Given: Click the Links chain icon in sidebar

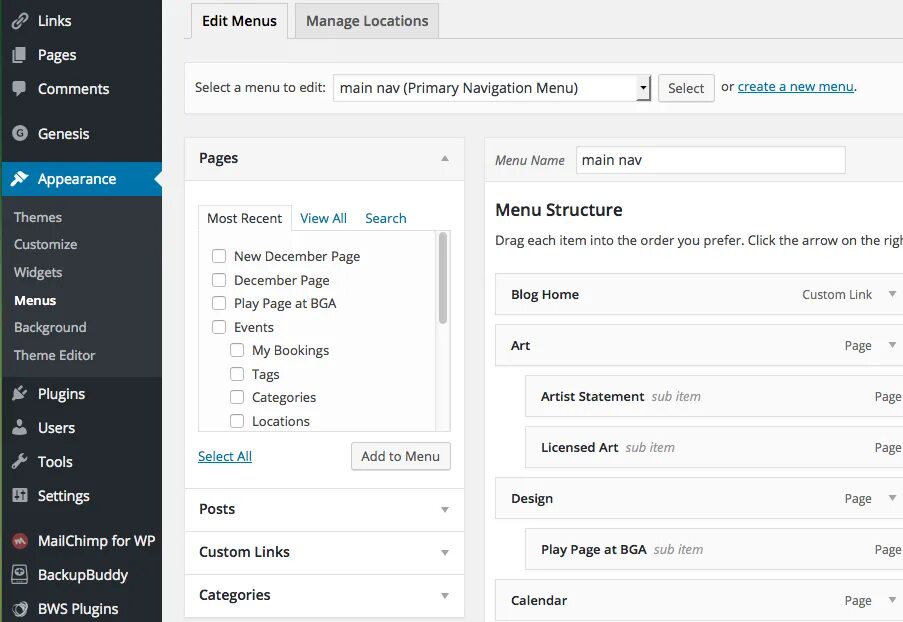Looking at the screenshot, I should (20, 21).
